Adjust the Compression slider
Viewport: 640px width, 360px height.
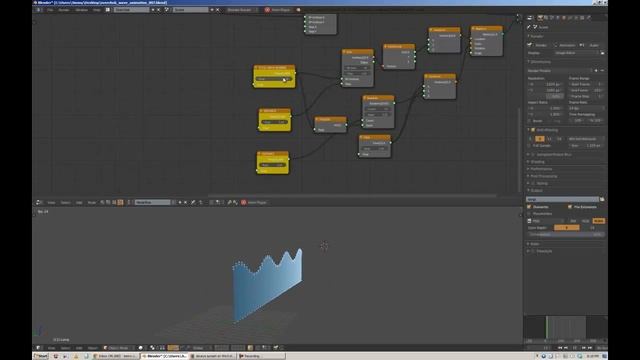coord(565,235)
